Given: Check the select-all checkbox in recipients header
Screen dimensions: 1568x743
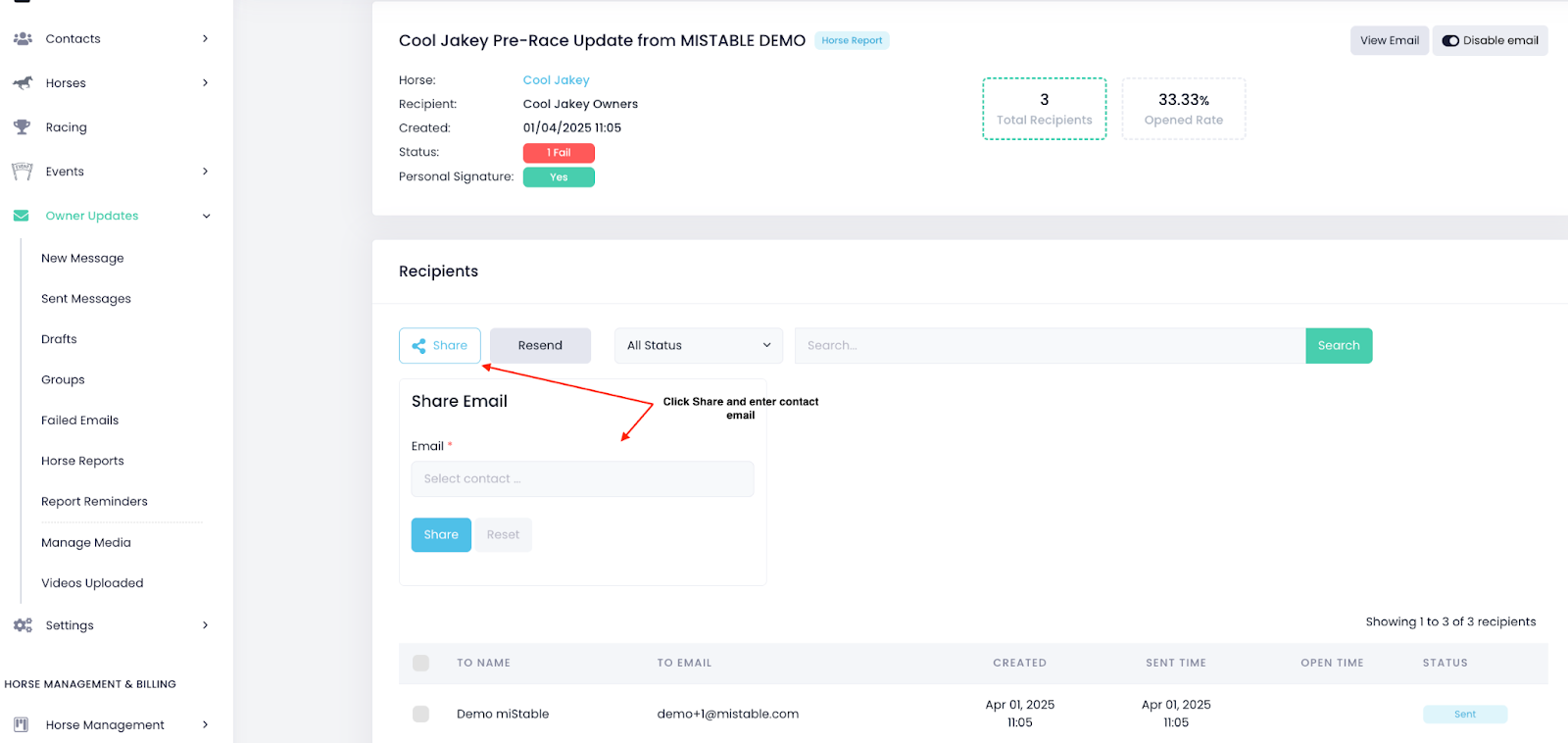Looking at the screenshot, I should pyautogui.click(x=420, y=663).
